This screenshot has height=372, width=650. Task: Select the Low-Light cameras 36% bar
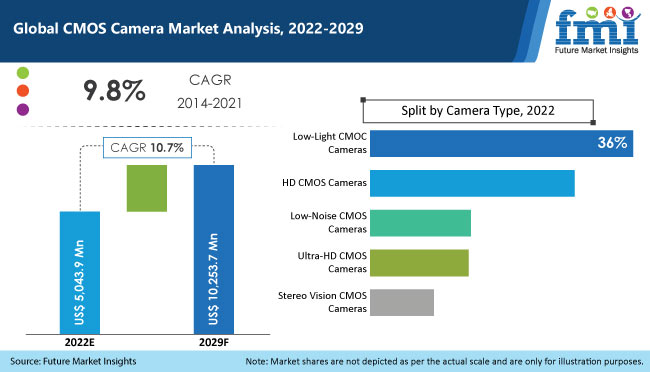(x=502, y=143)
